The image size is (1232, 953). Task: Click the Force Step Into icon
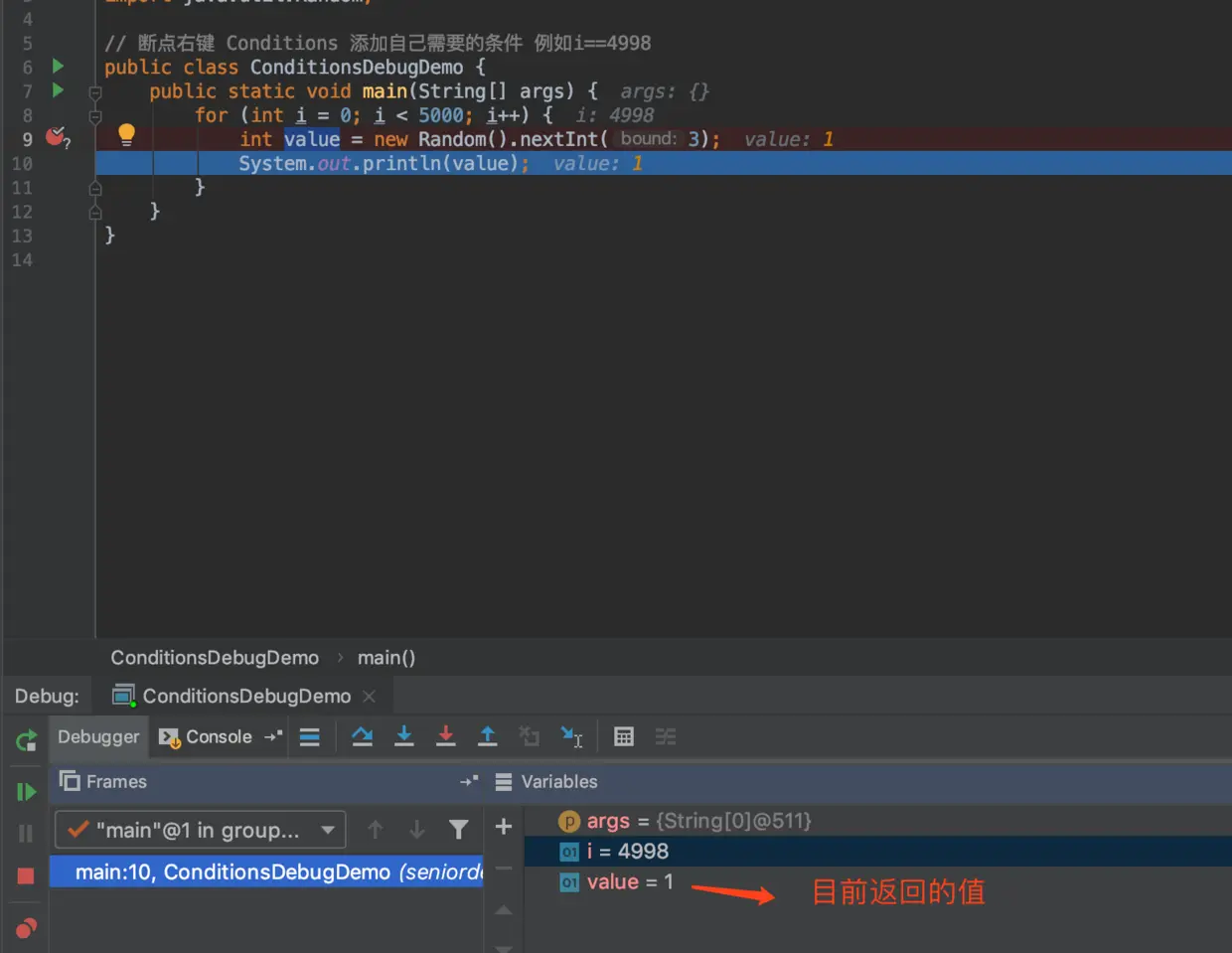446,736
